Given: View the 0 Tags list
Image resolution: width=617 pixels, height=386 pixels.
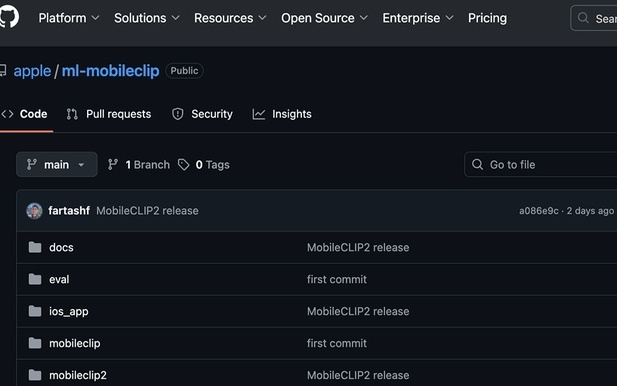Looking at the screenshot, I should pyautogui.click(x=203, y=164).
